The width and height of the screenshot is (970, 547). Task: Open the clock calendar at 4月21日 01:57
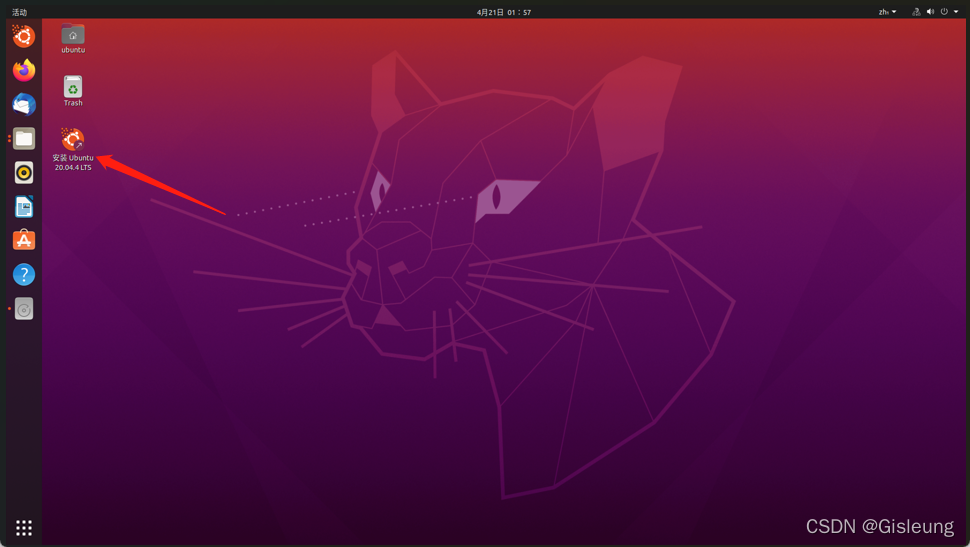[504, 12]
